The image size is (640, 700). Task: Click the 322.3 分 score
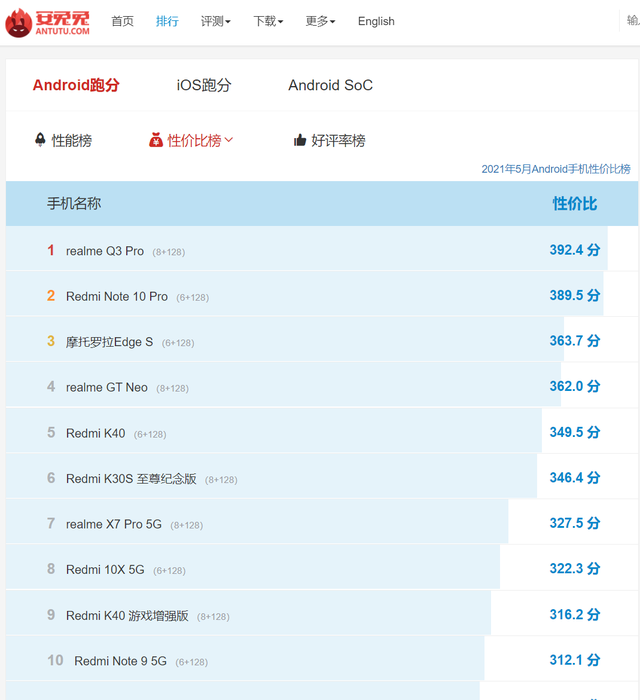575,568
